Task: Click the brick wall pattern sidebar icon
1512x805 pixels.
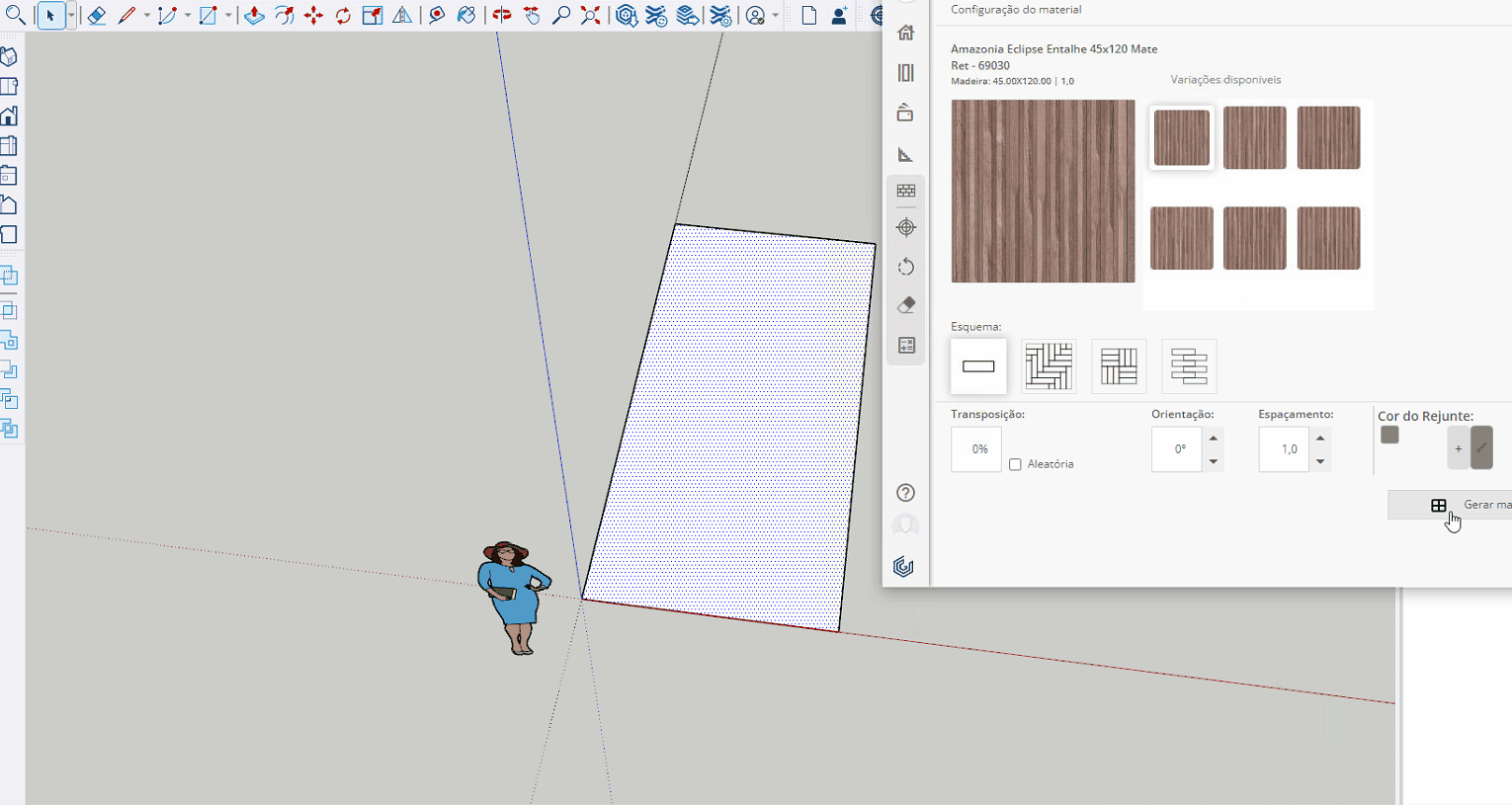Action: coord(905,191)
